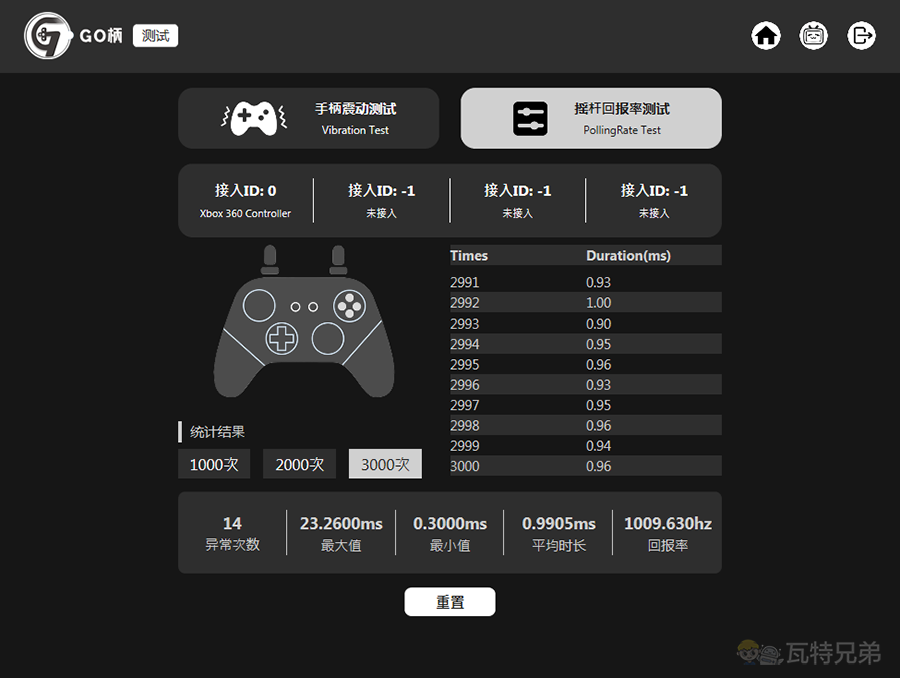
Task: Click the Duration(ms) column header
Action: tap(629, 255)
